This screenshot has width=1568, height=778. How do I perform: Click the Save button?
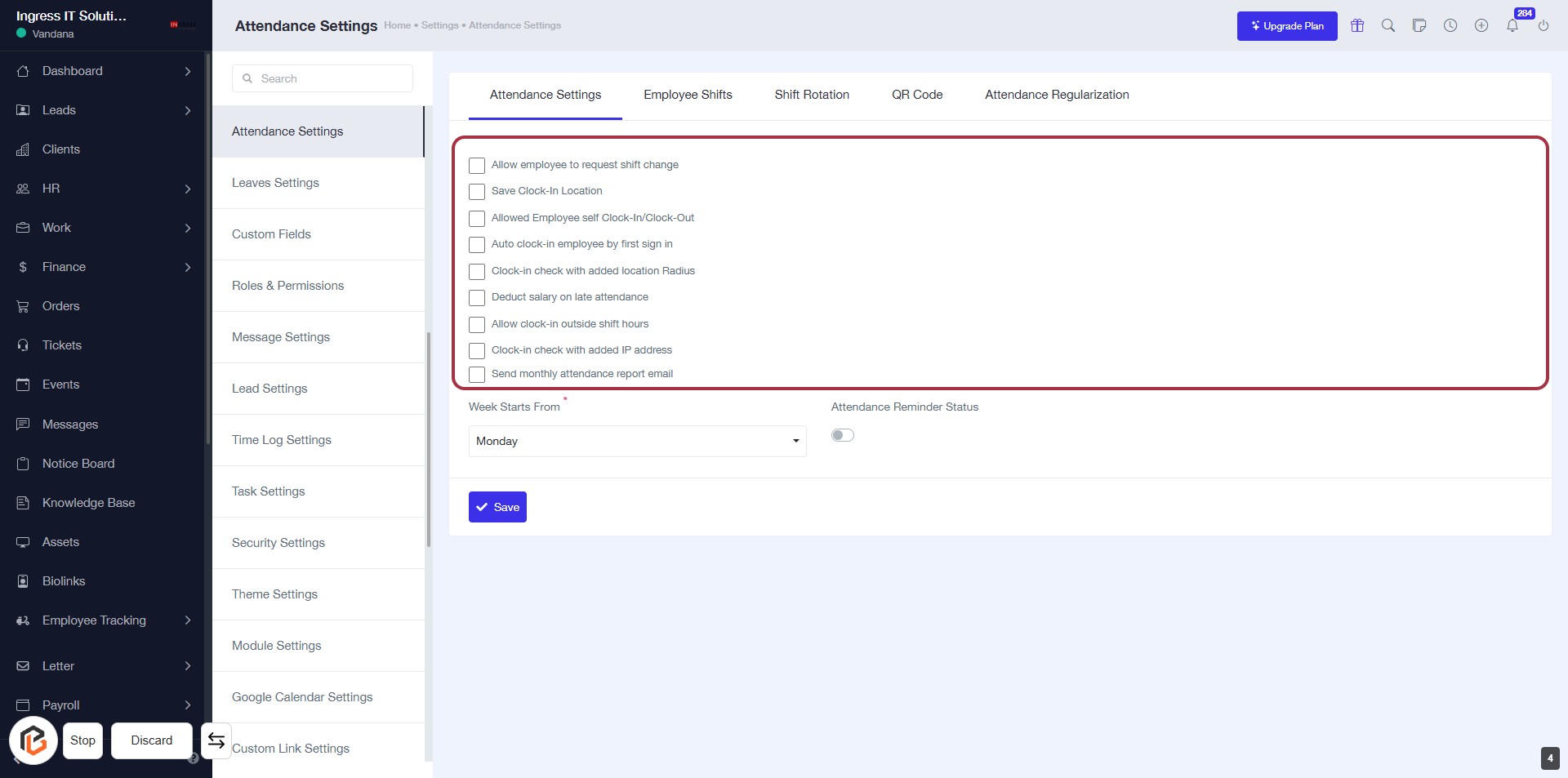(497, 507)
